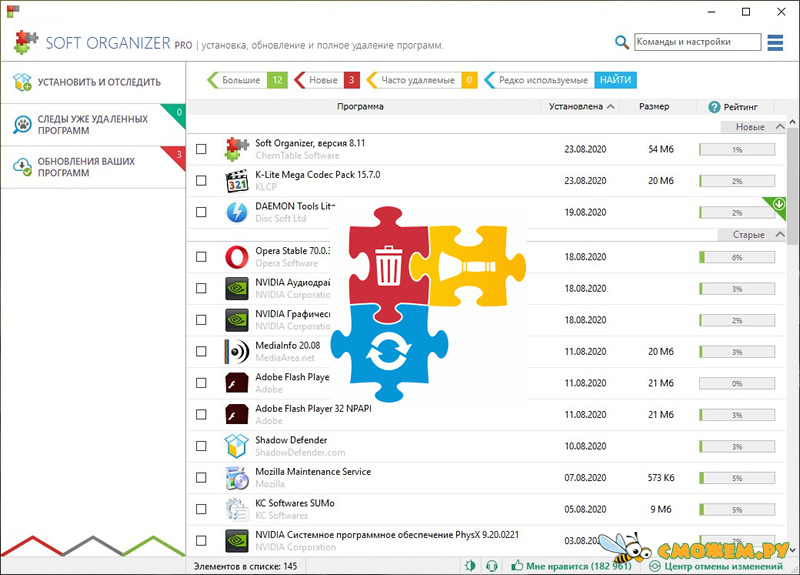This screenshot has width=800, height=575.
Task: Open Установить и отследить section
Action: point(93,82)
